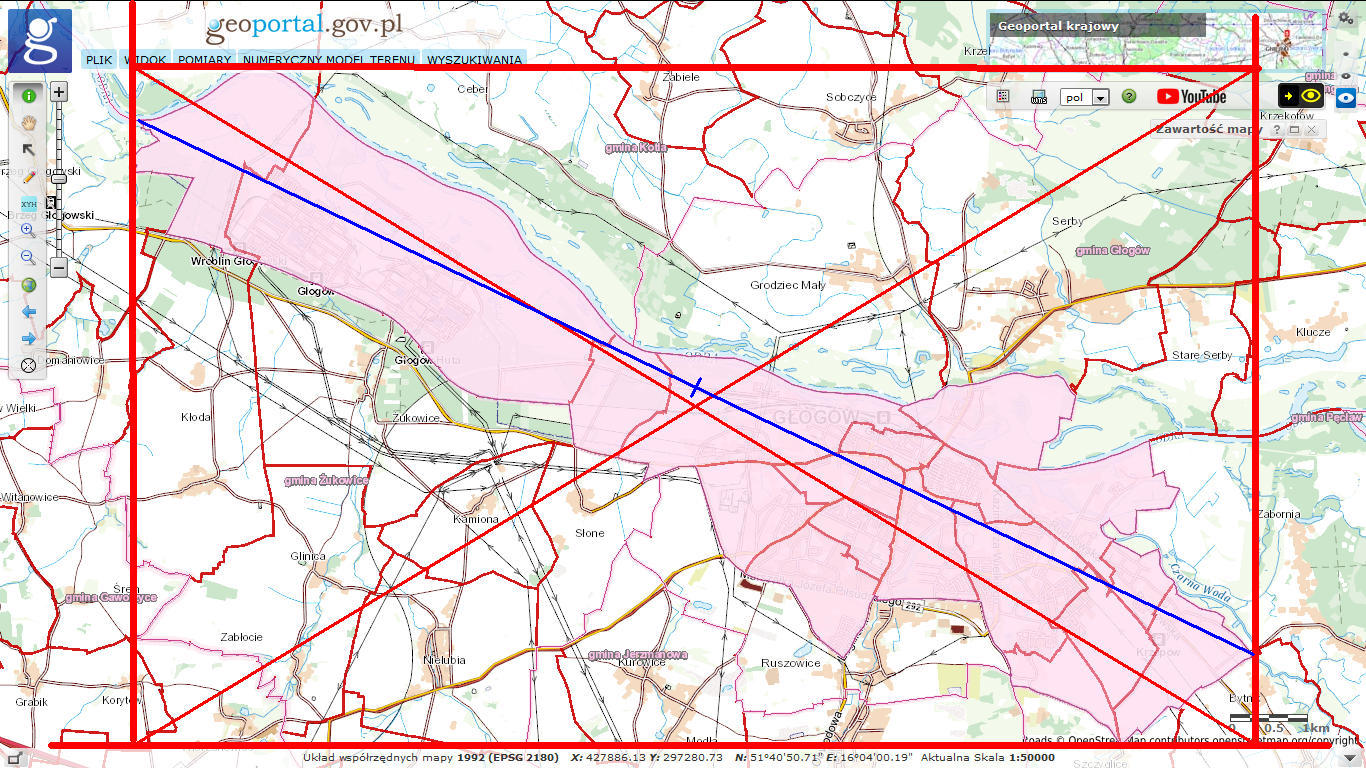Viewport: 1366px width, 768px height.
Task: Open the WYSZUKIWANIA menu
Action: (x=474, y=59)
